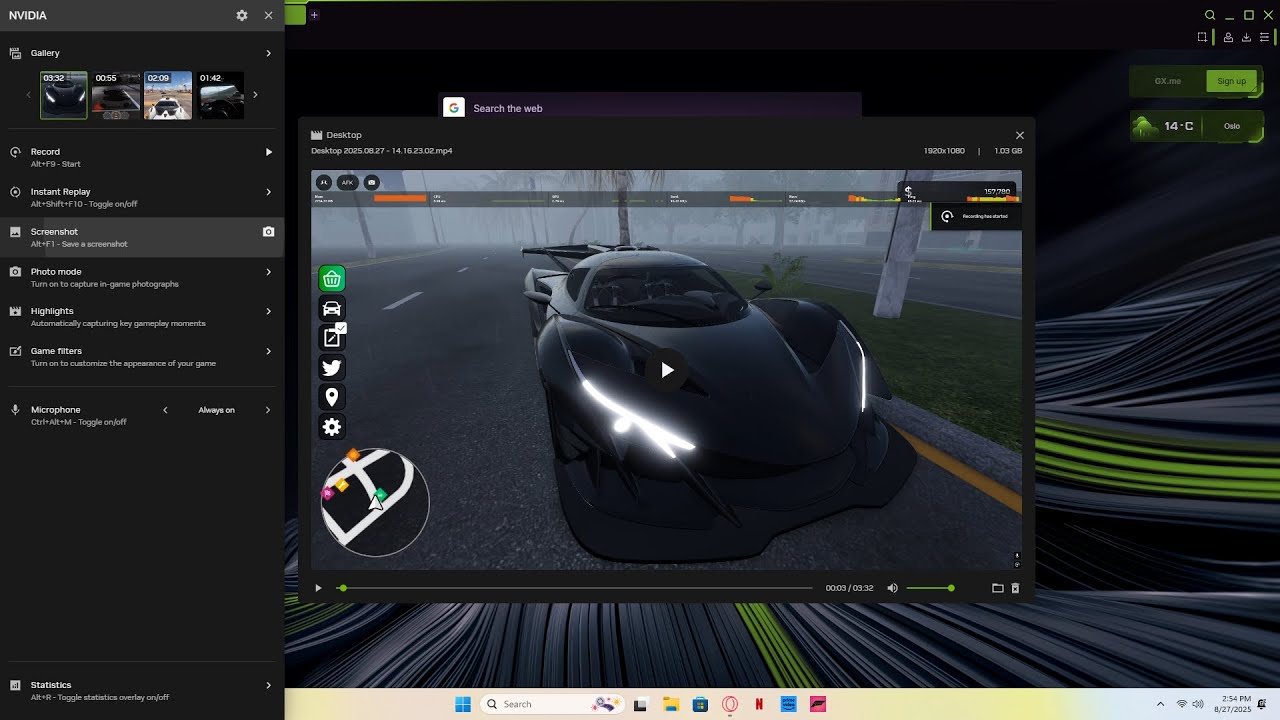The width and height of the screenshot is (1280, 720).
Task: Select the Photo mode menu row
Action: [x=142, y=277]
